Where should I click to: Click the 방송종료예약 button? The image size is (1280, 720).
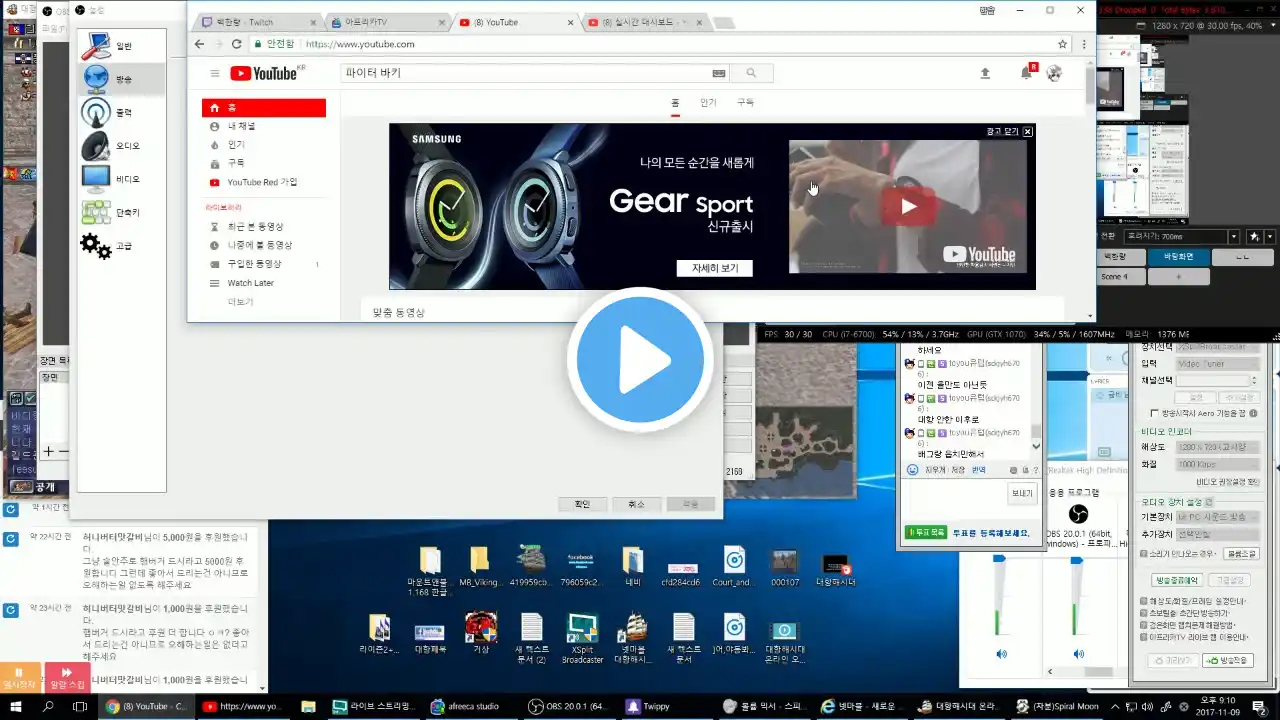click(x=1176, y=580)
